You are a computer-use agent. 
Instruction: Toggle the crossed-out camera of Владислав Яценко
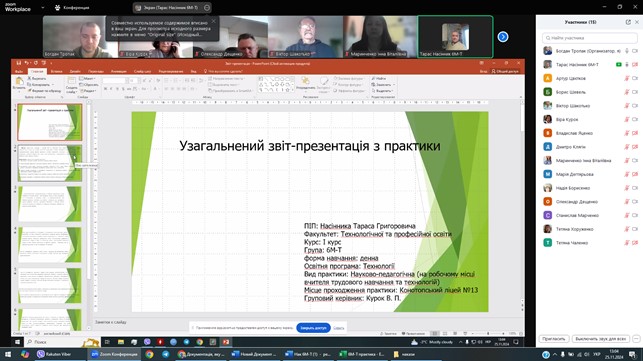pos(635,133)
